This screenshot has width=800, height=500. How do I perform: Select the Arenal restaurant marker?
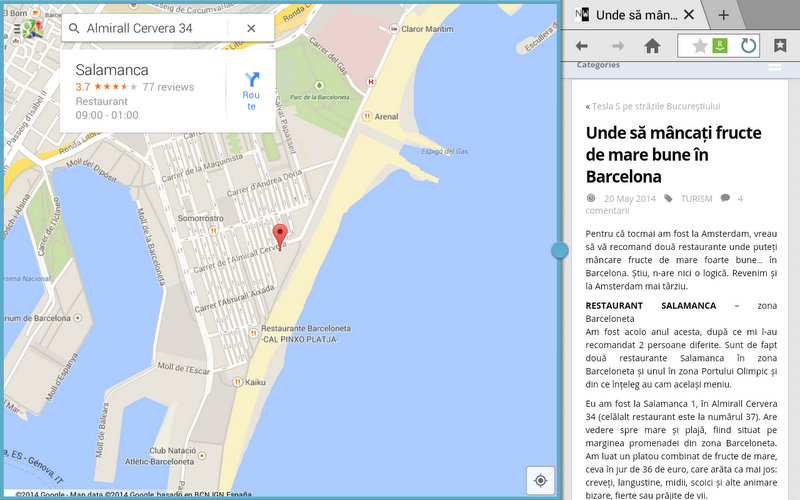[x=367, y=116]
